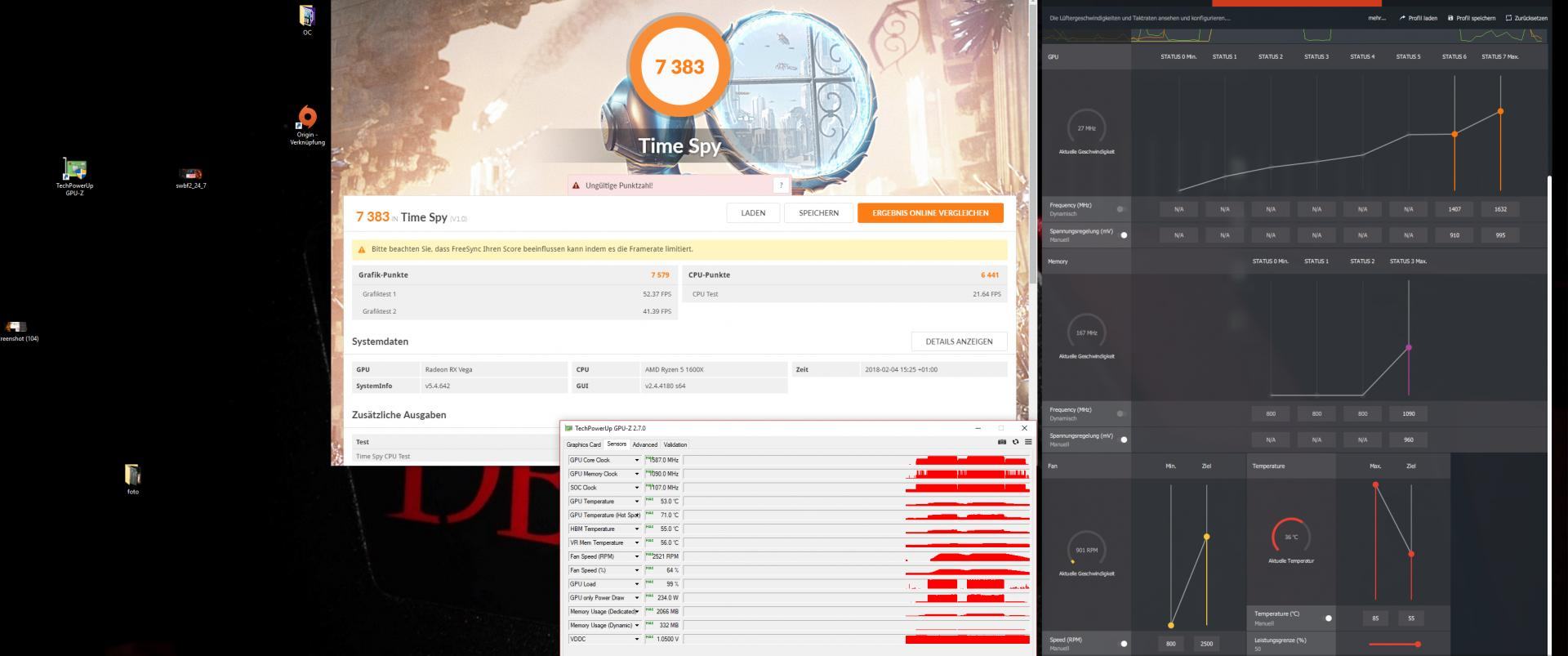Click the Time Spy CPU Test row
The height and width of the screenshot is (656, 1568).
[x=457, y=457]
